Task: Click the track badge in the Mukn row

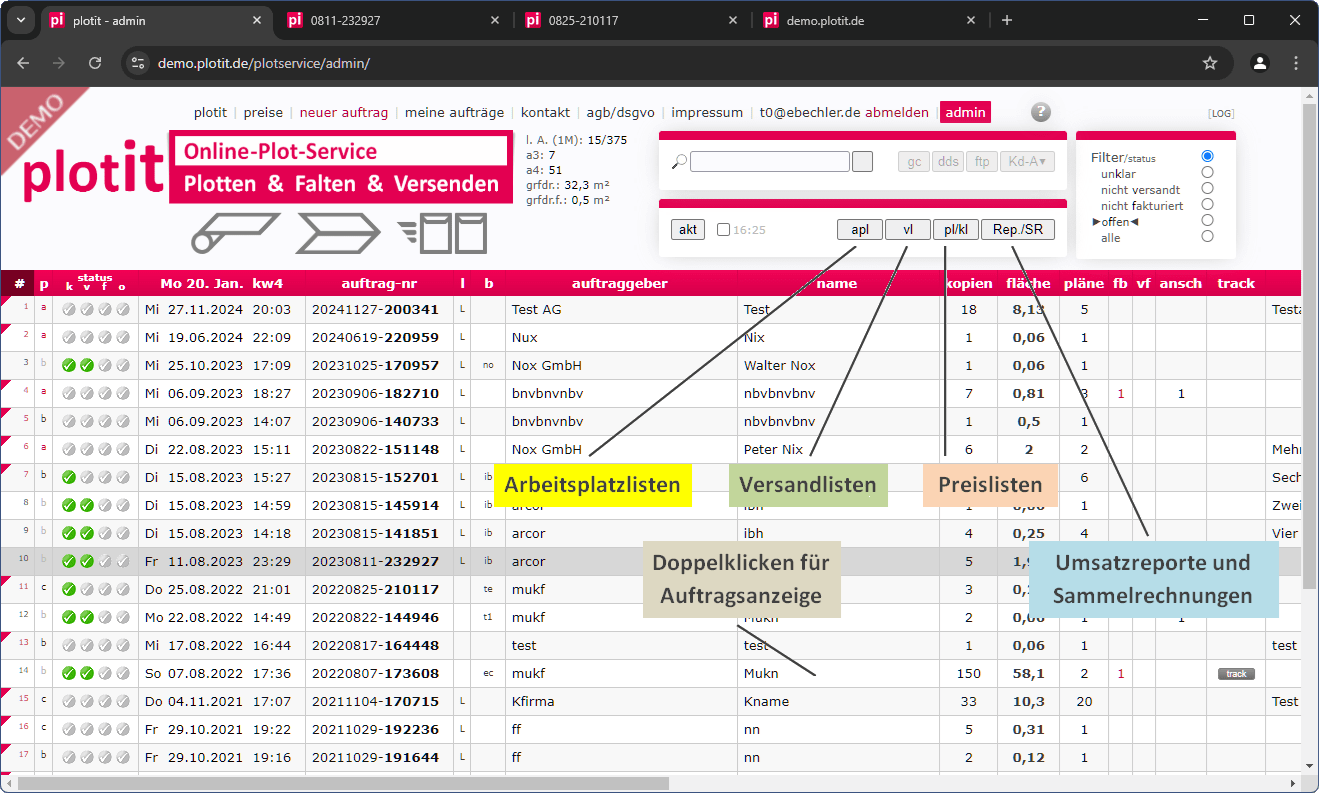Action: (1236, 673)
